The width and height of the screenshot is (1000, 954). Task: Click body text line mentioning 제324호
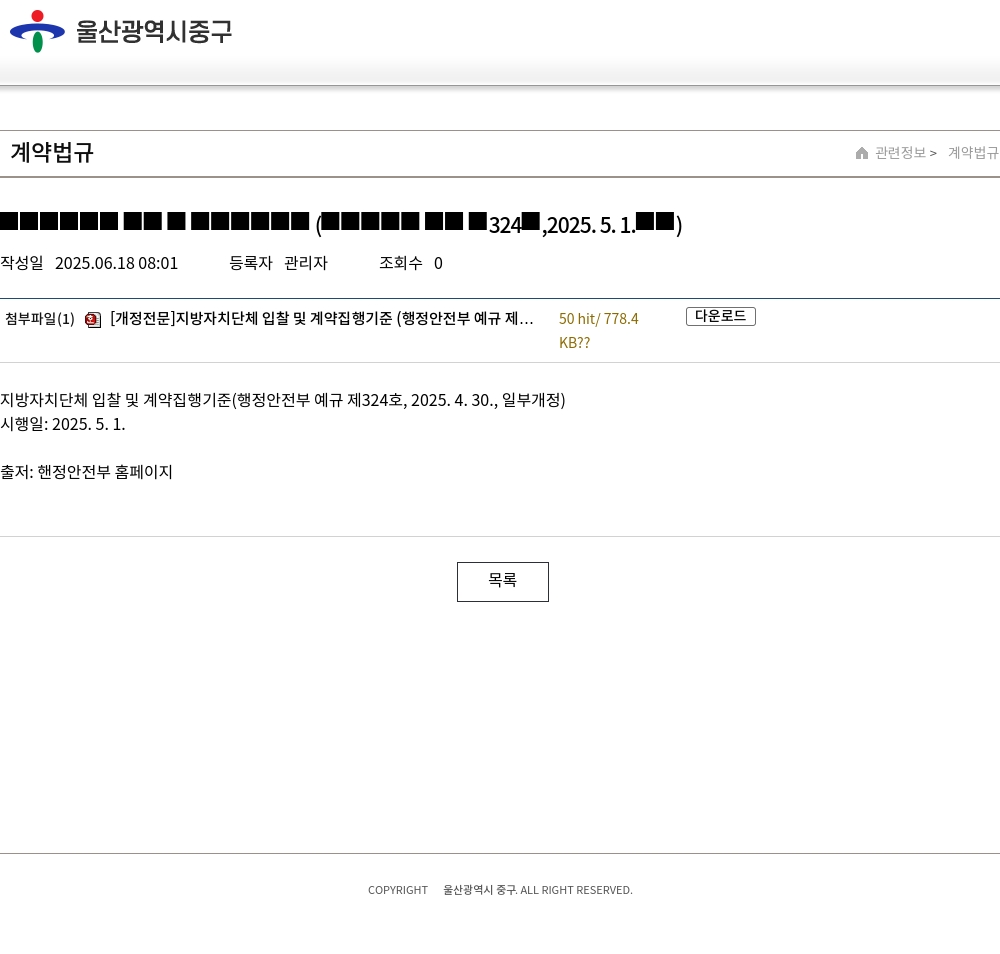tap(282, 400)
